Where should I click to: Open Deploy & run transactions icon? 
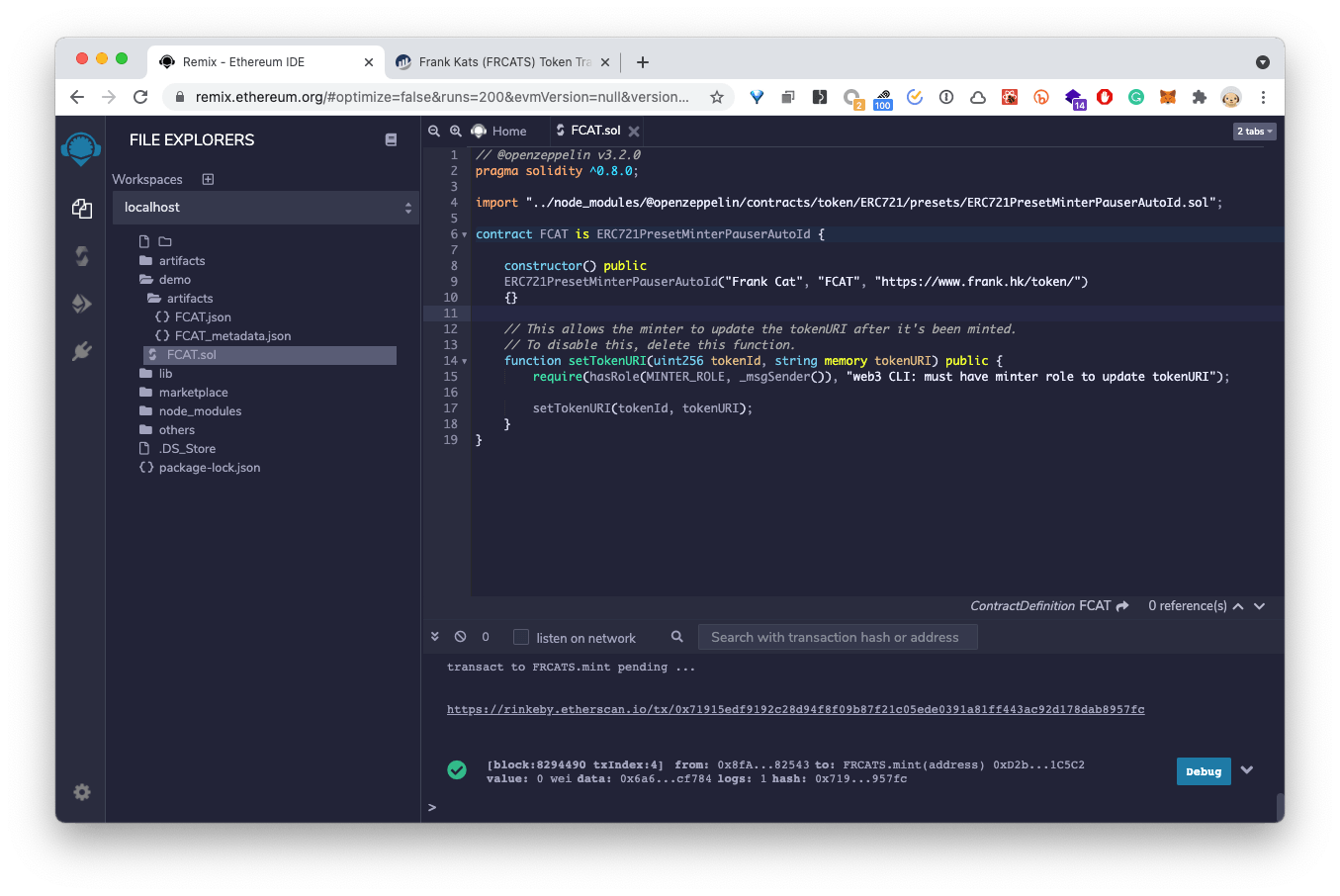click(82, 304)
